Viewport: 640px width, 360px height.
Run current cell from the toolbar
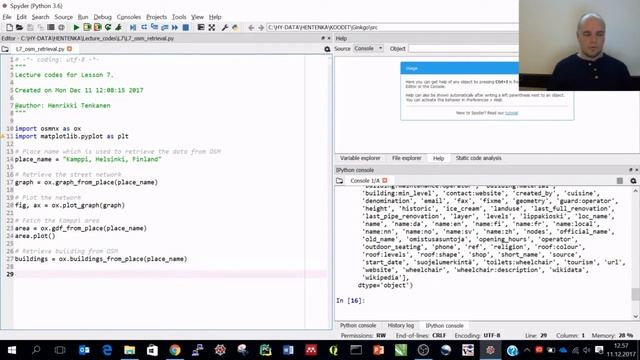(x=87, y=27)
